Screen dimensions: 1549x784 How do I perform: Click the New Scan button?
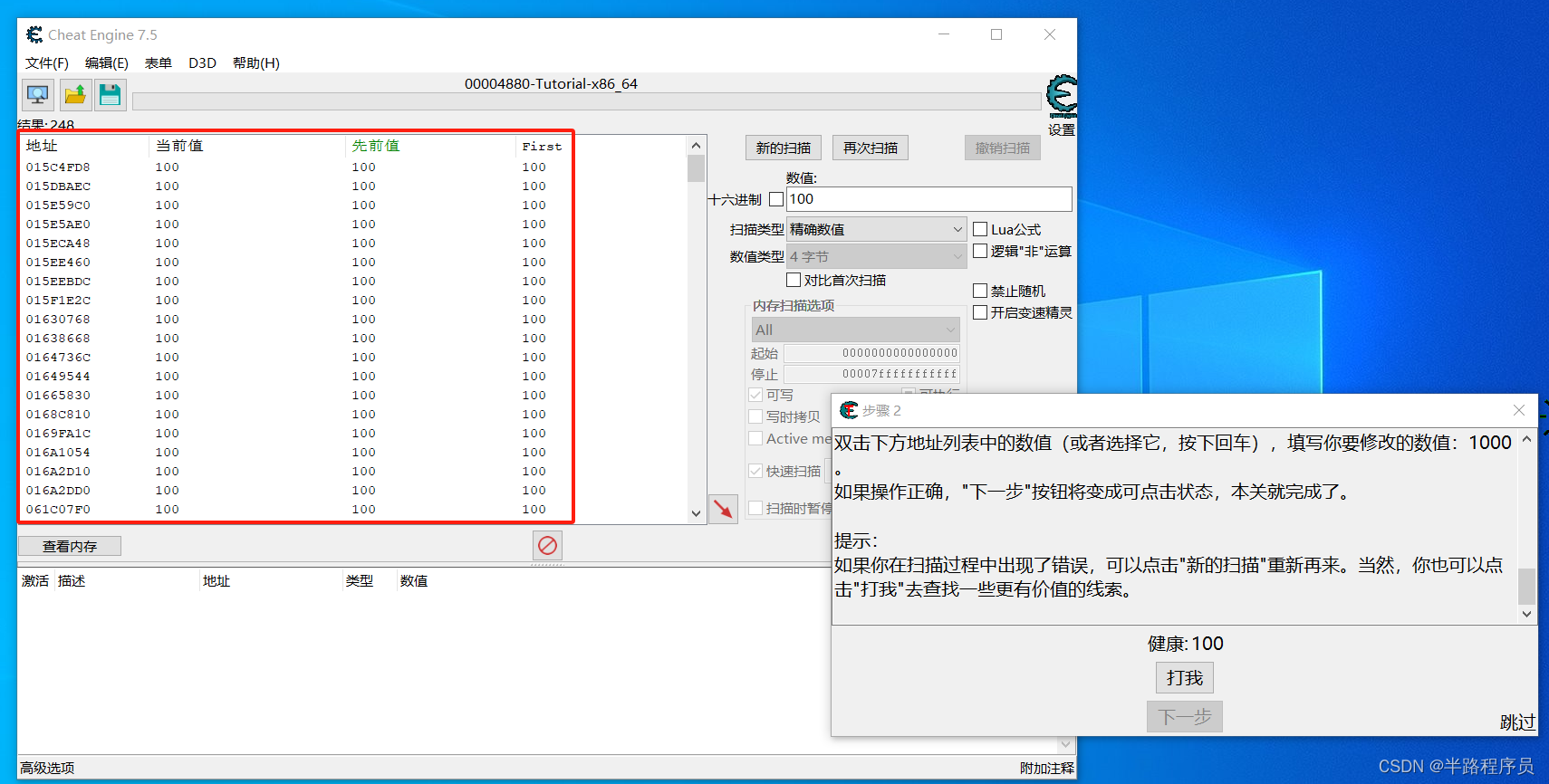[x=784, y=148]
